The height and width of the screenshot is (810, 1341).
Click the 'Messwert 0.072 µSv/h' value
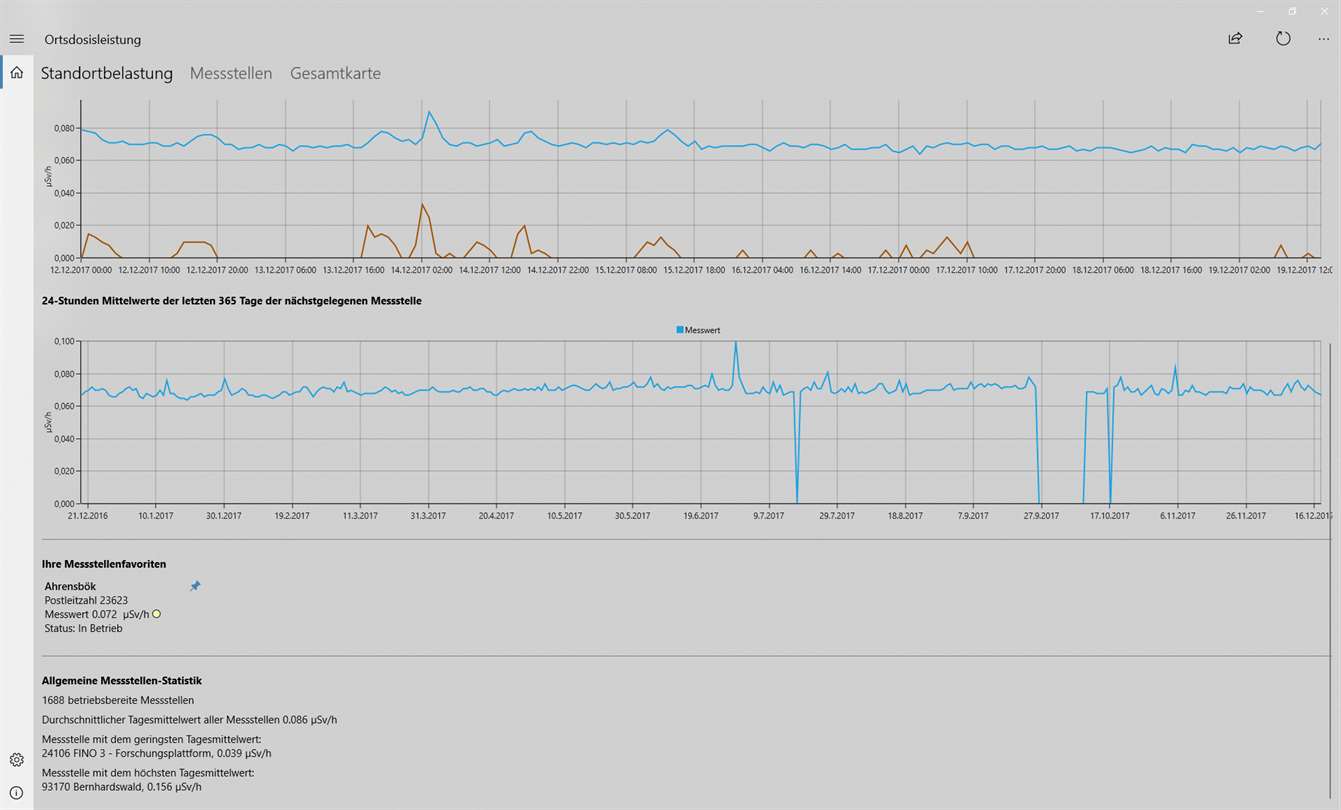[97, 614]
